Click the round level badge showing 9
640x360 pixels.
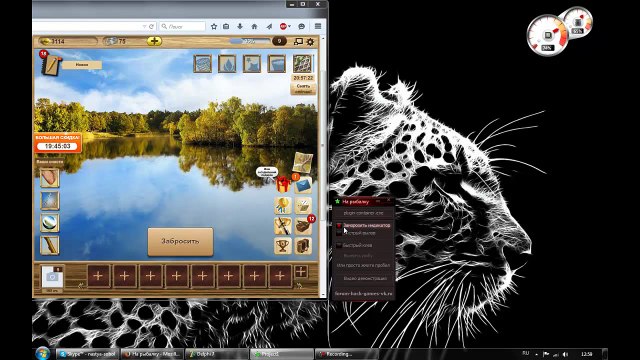click(279, 41)
